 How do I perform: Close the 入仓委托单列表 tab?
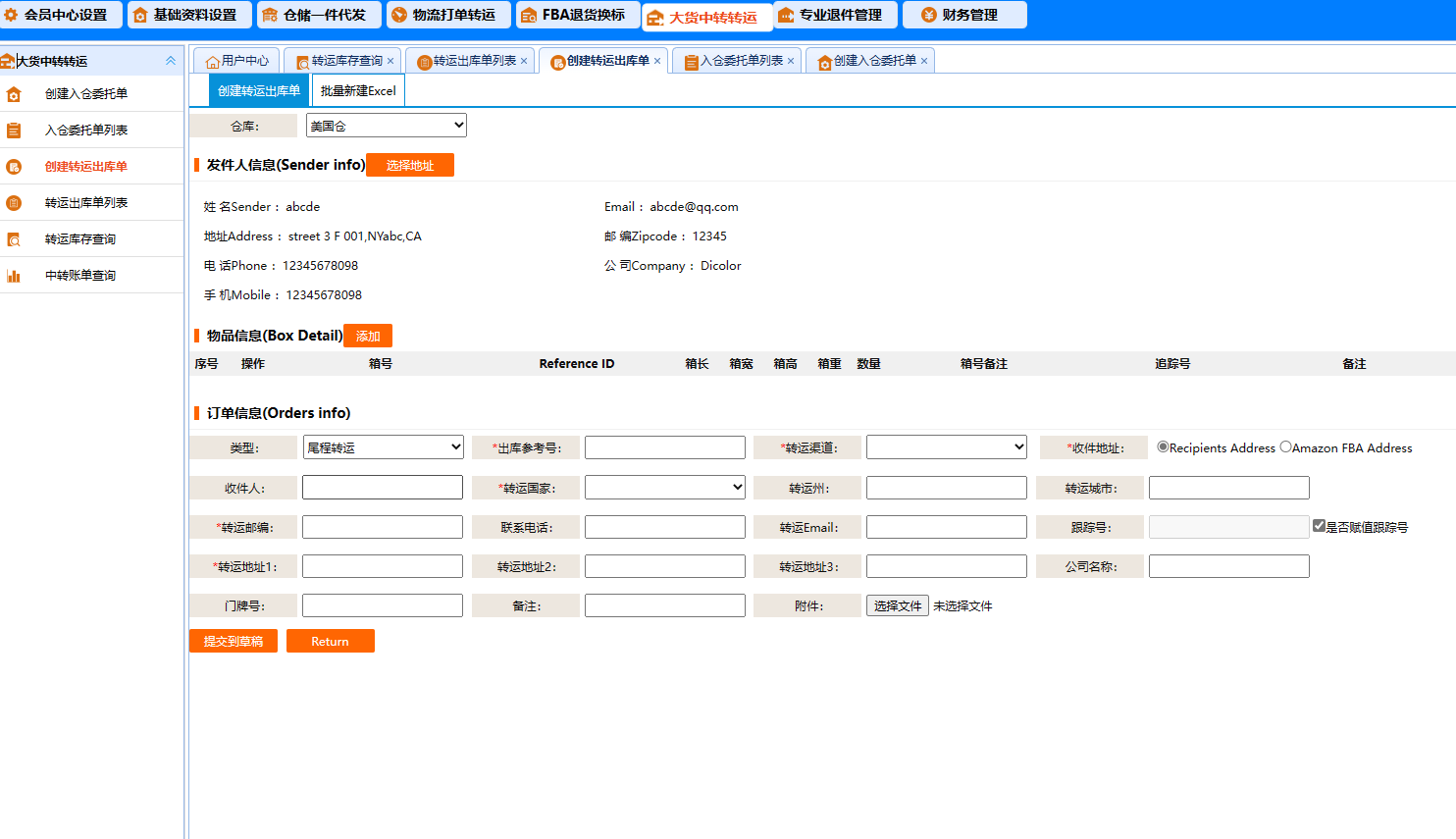point(791,61)
